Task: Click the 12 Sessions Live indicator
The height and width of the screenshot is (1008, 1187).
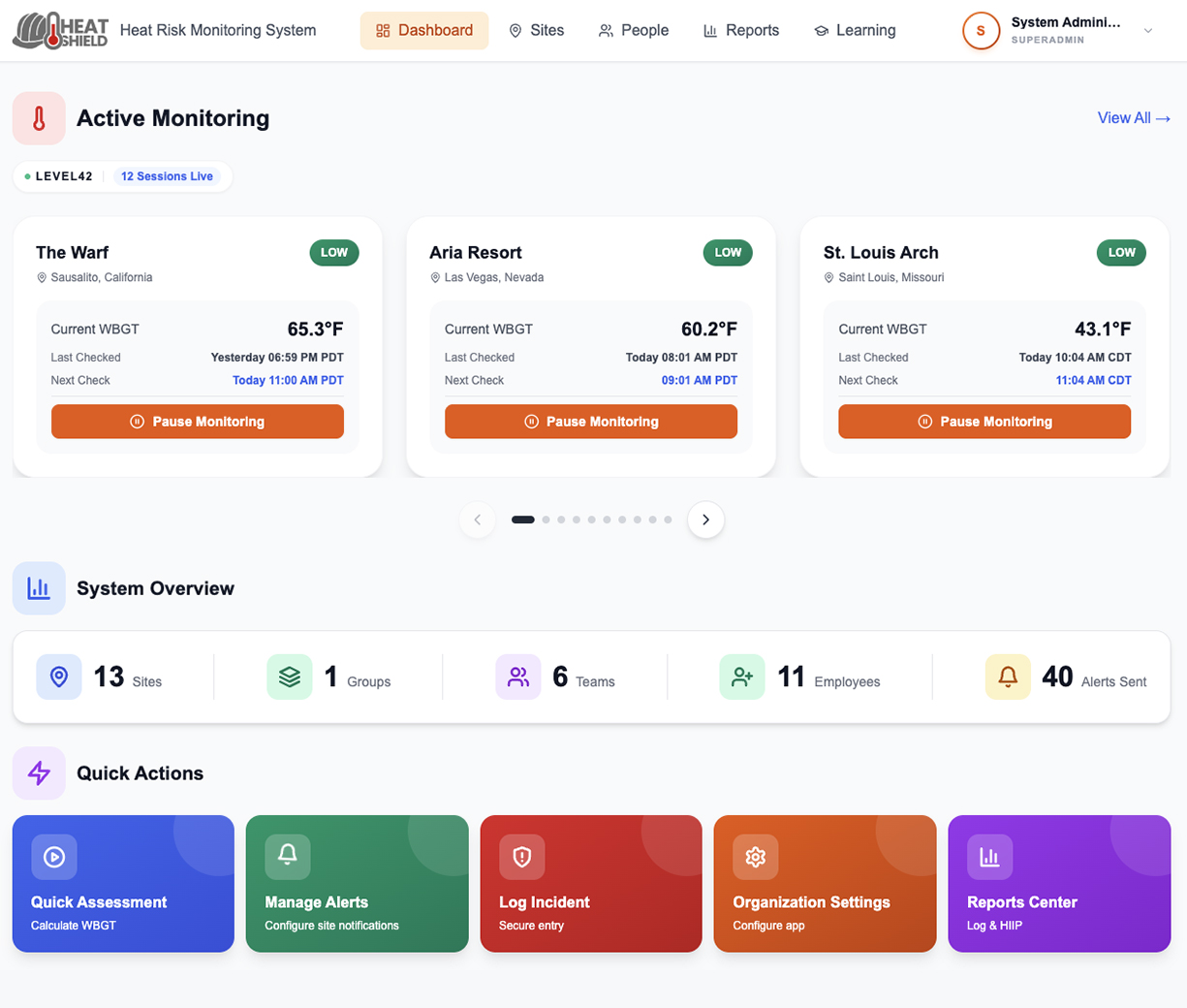Action: point(167,175)
